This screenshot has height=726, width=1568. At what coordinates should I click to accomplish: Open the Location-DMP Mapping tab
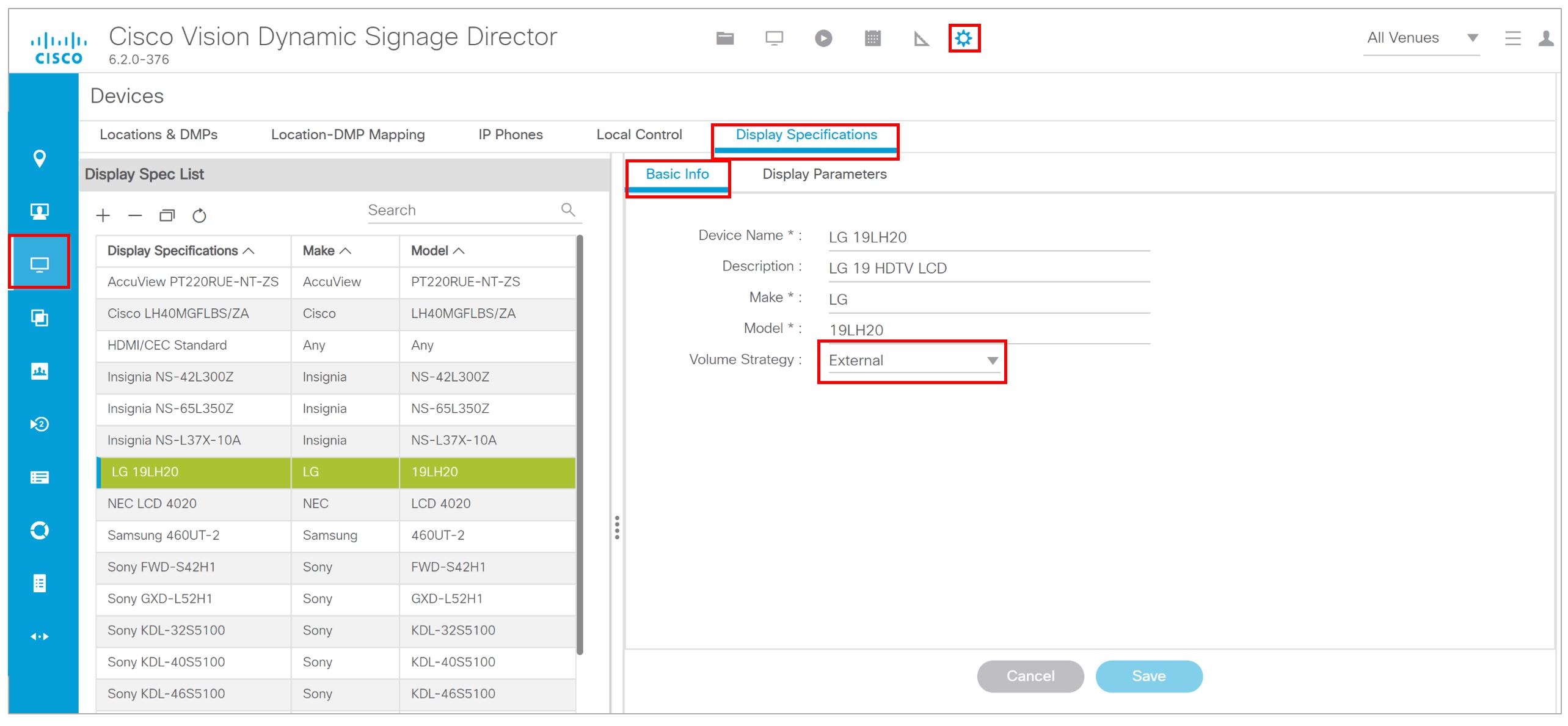coord(348,135)
